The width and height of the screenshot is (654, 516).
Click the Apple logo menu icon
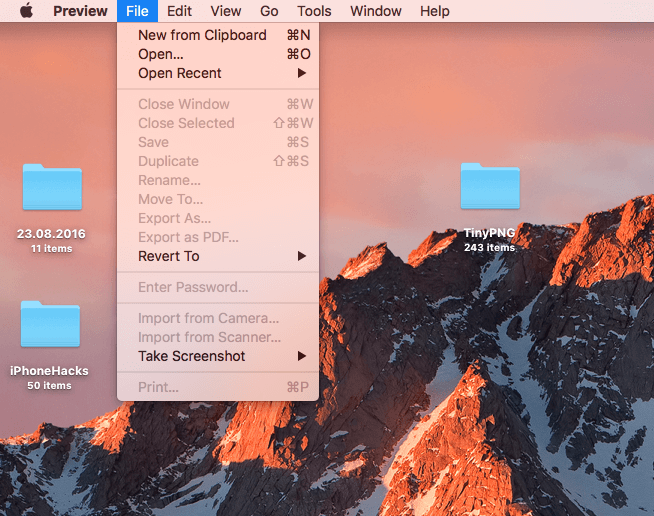coord(26,11)
